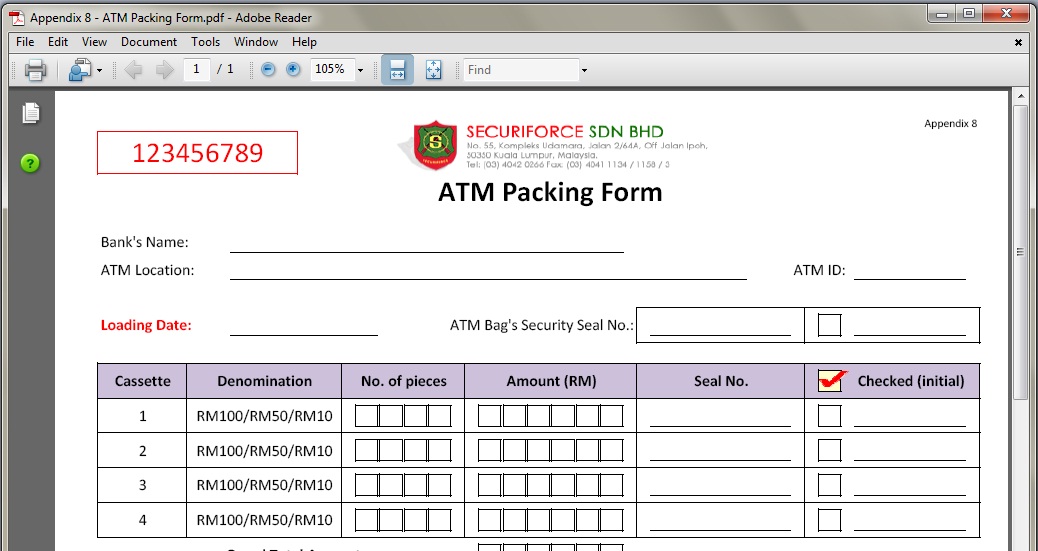The image size is (1038, 551).
Task: Click the Adobe PDF icon in title bar
Action: point(17,17)
